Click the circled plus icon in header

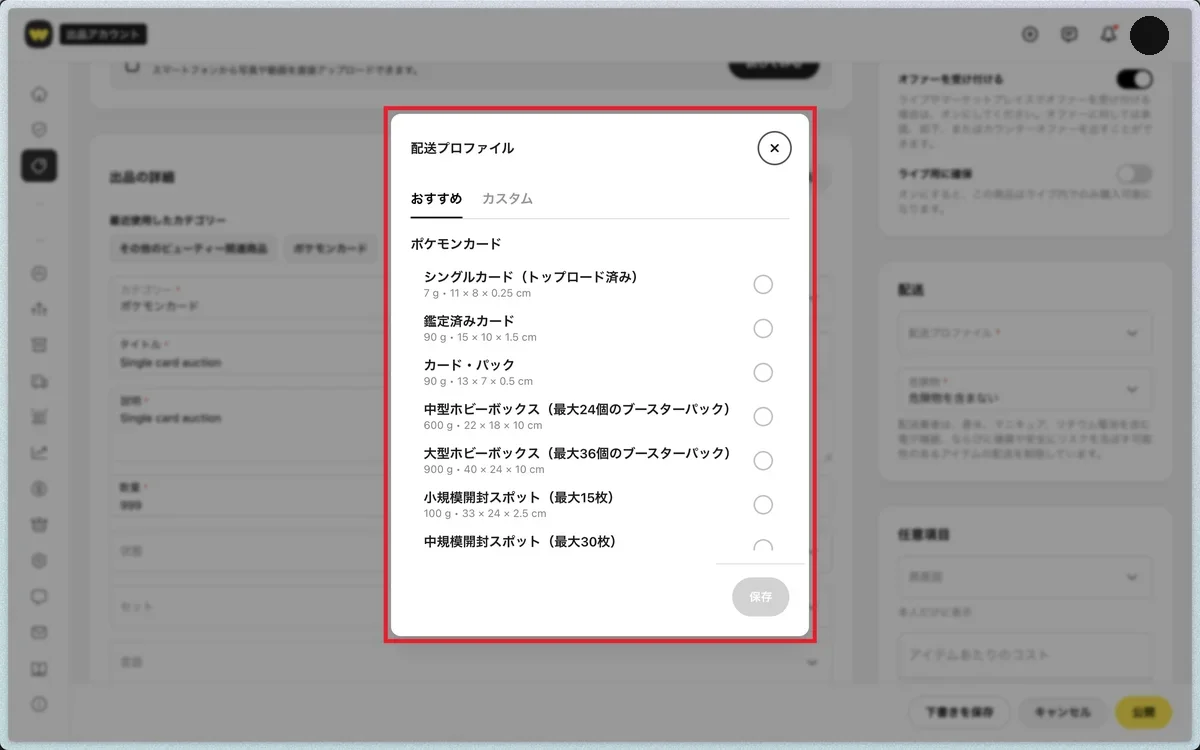click(x=1030, y=34)
